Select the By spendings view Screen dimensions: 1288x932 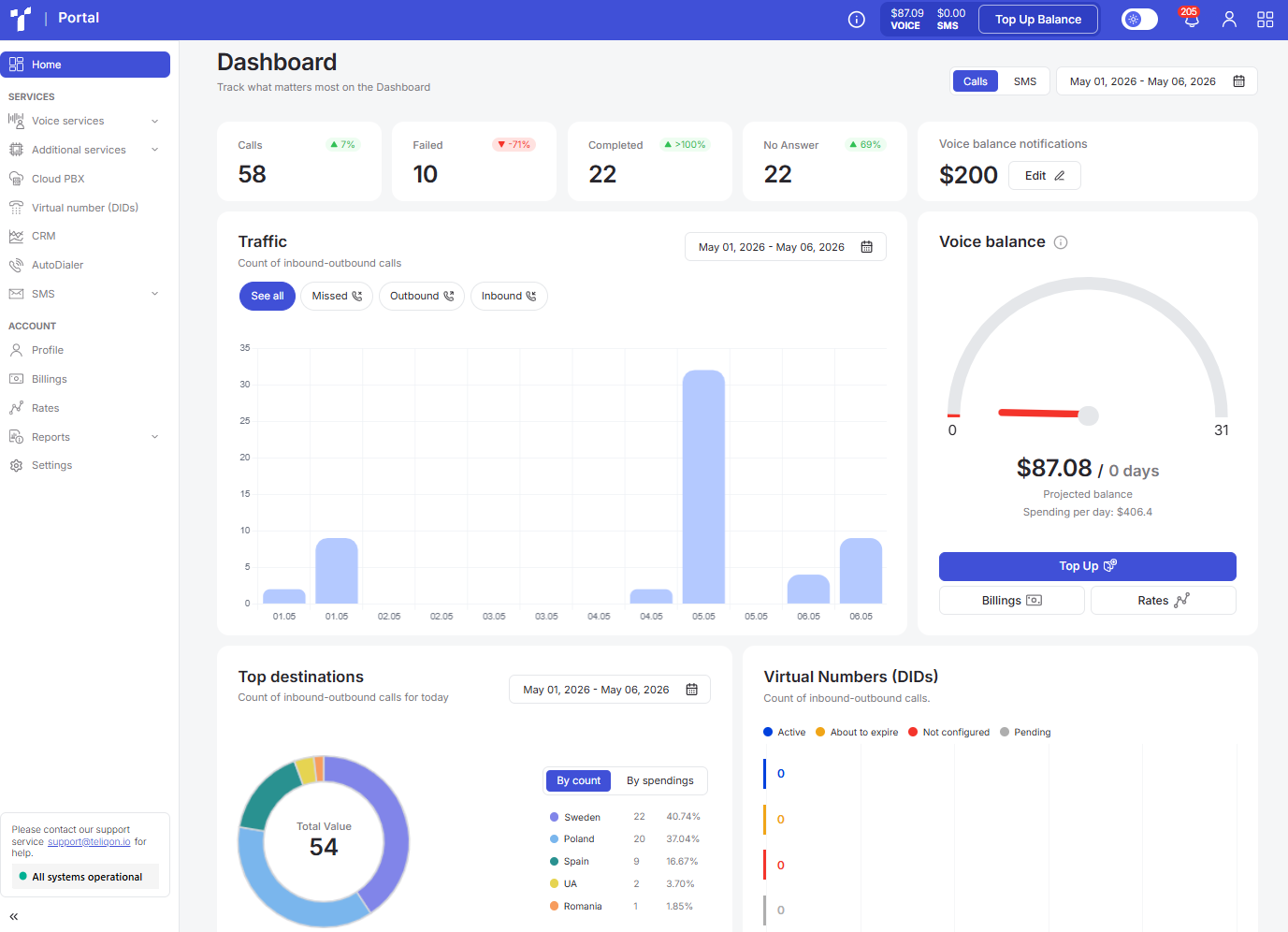pyautogui.click(x=660, y=780)
